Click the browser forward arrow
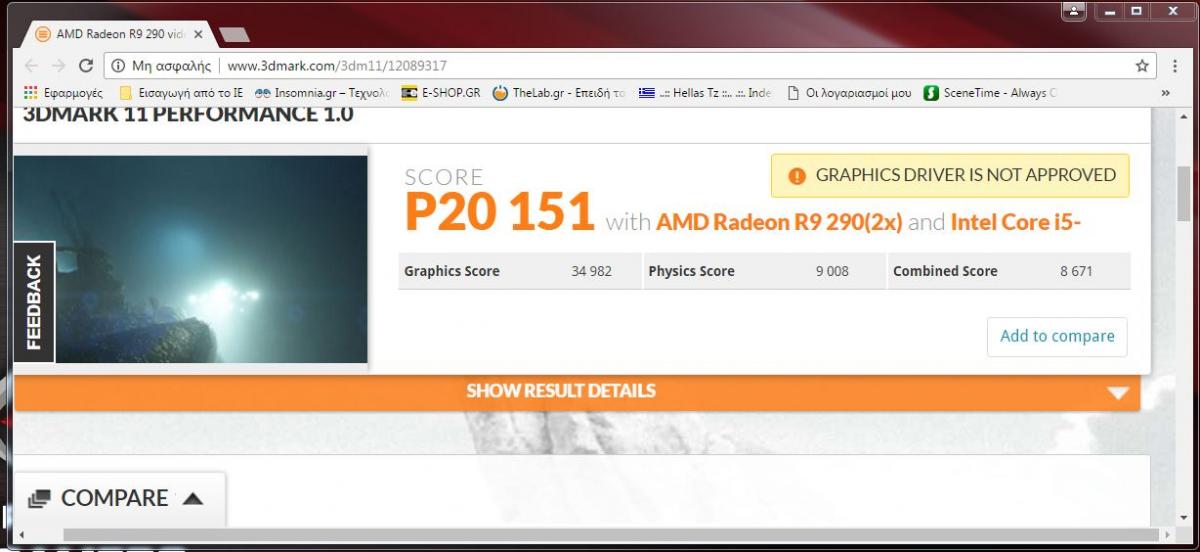1200x552 pixels. tap(58, 66)
